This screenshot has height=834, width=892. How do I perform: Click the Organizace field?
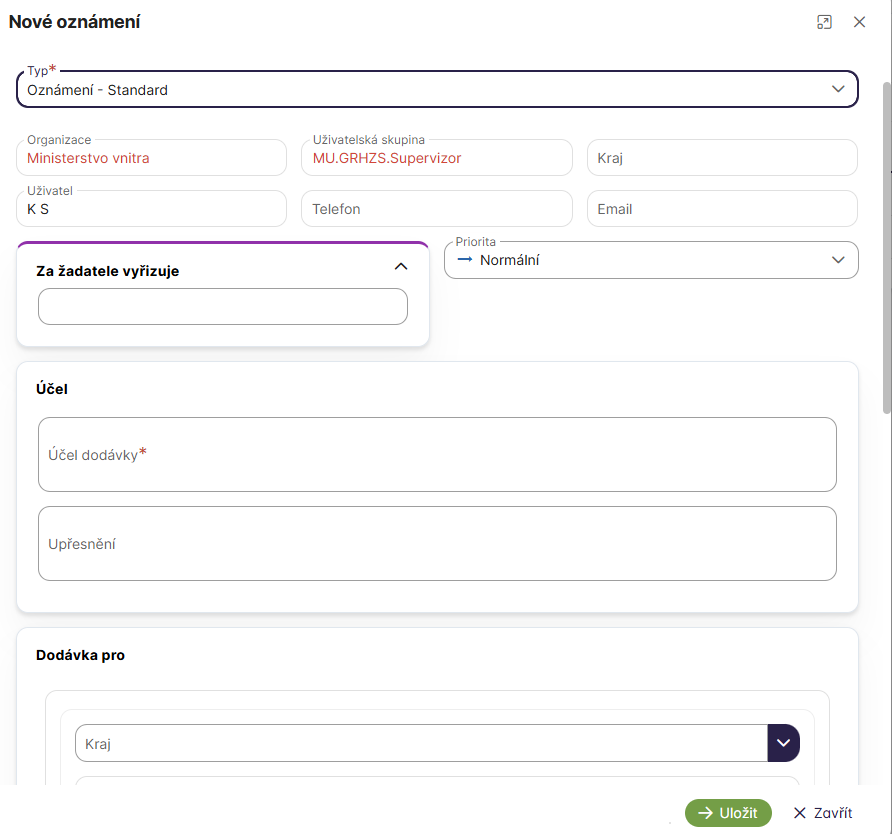[x=151, y=158]
